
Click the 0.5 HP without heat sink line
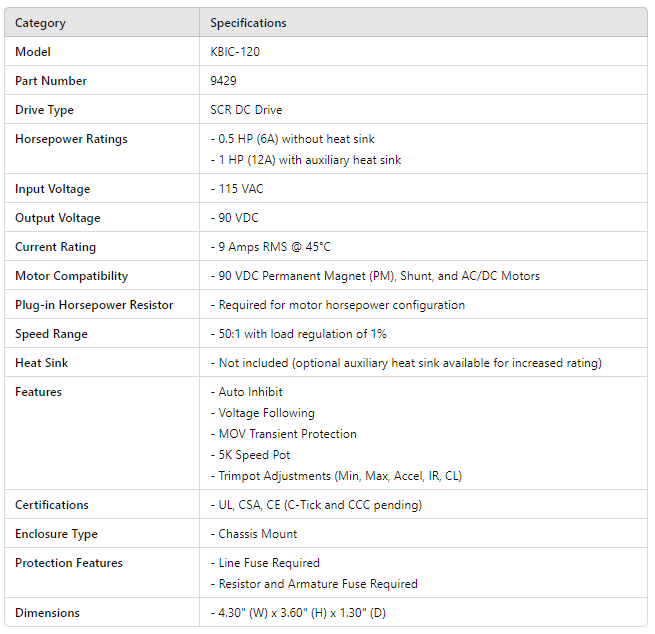(292, 139)
